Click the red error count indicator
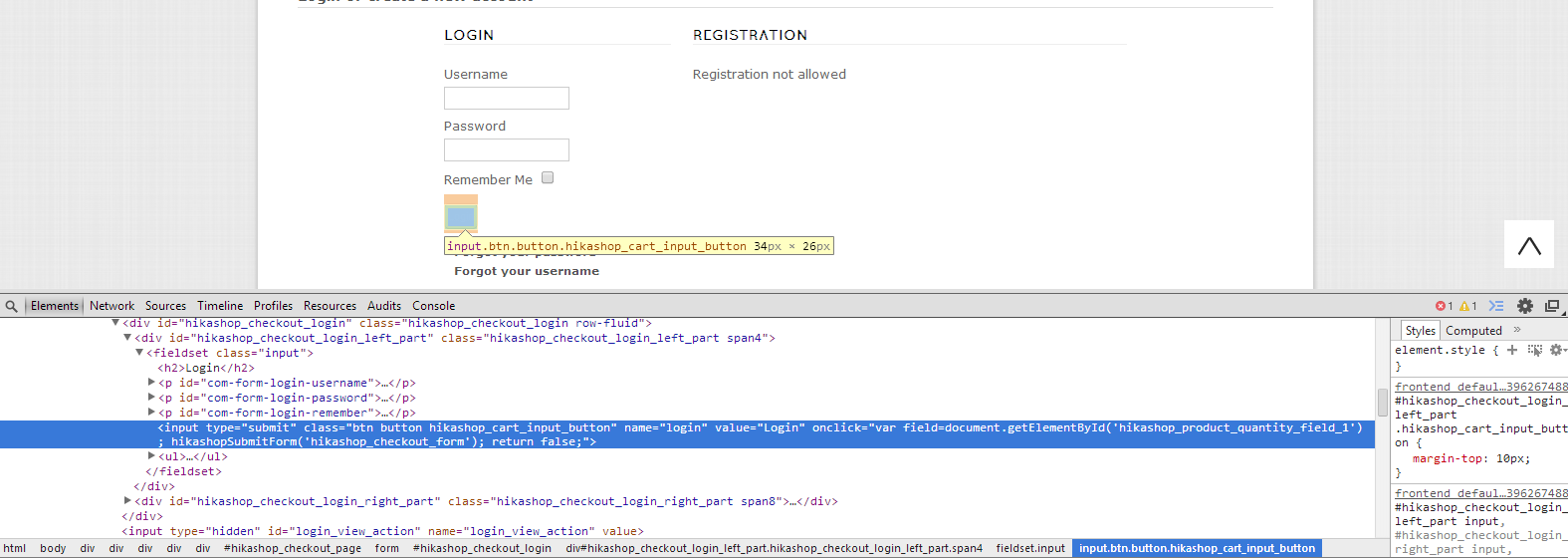This screenshot has width=1568, height=558. pos(1445,306)
